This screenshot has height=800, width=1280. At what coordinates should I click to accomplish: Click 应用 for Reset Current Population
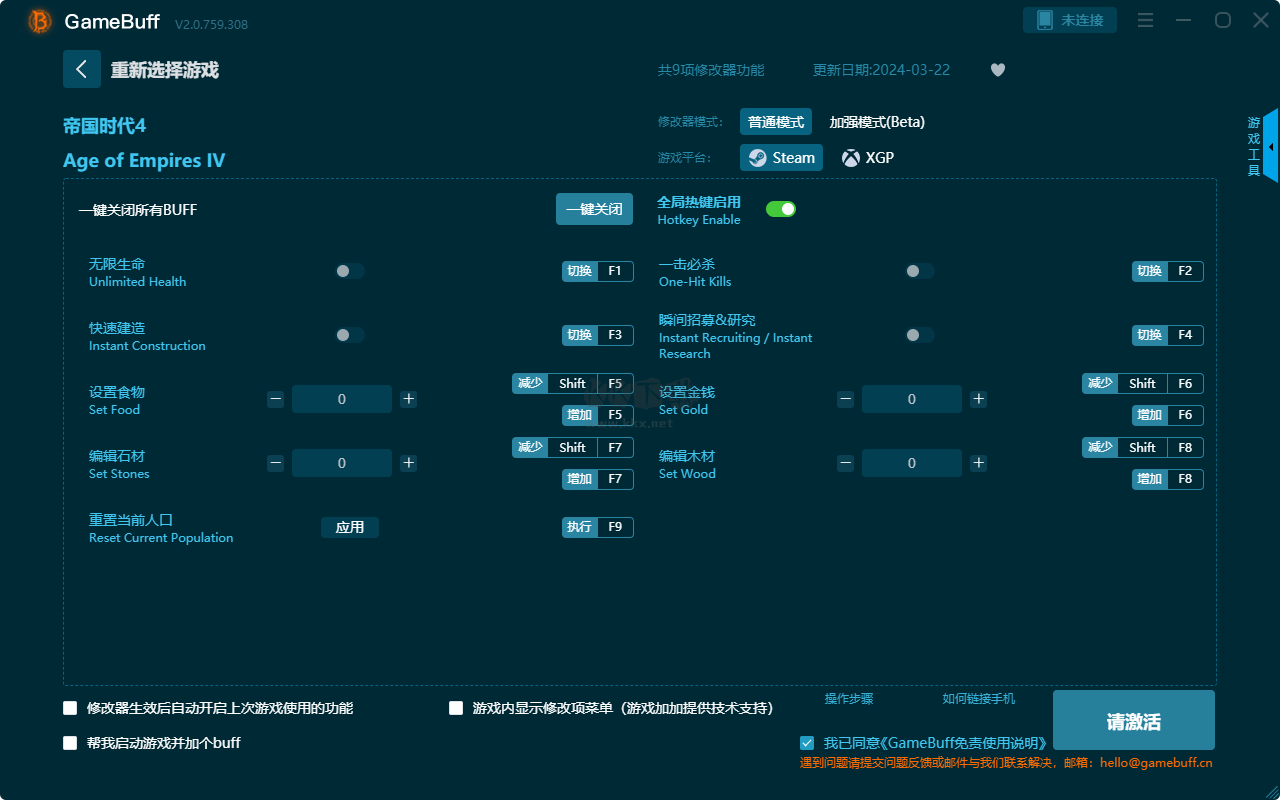click(350, 527)
